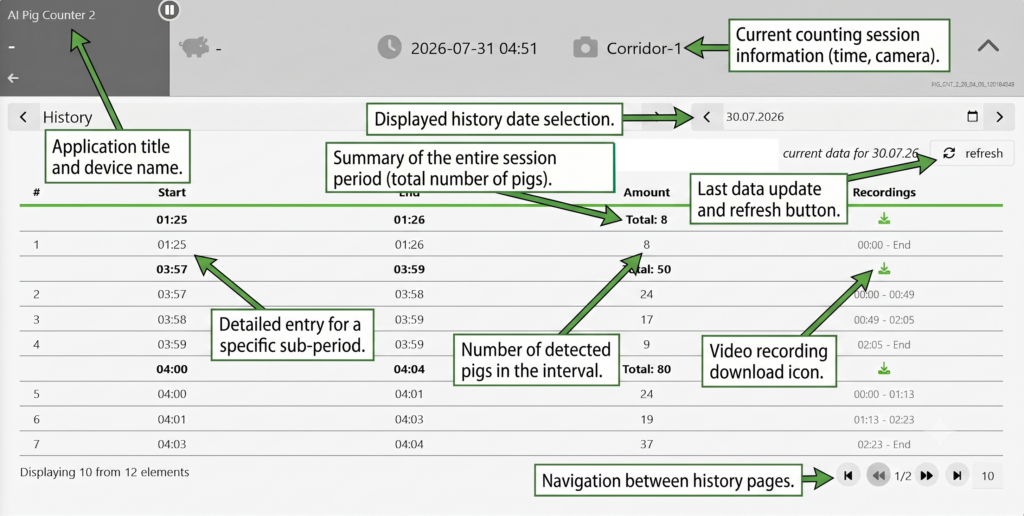The image size is (1024, 516).
Task: Click the refresh button
Action: tap(972, 153)
